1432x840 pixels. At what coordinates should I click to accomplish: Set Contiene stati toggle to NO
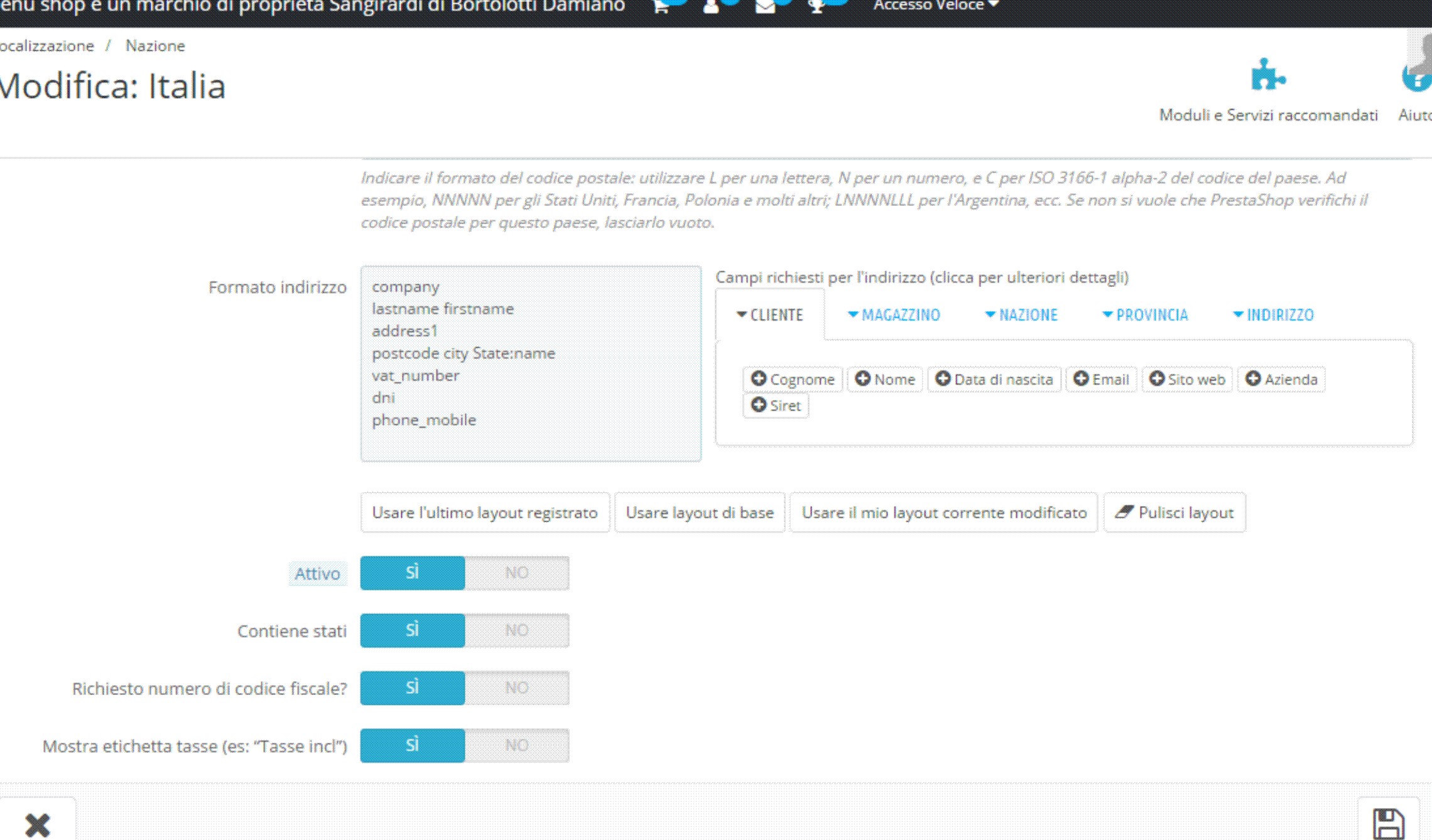coord(516,630)
